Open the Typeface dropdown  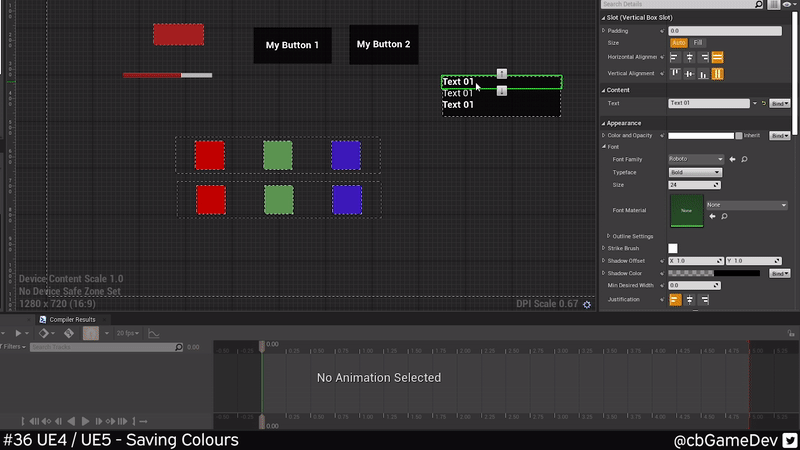coord(694,172)
